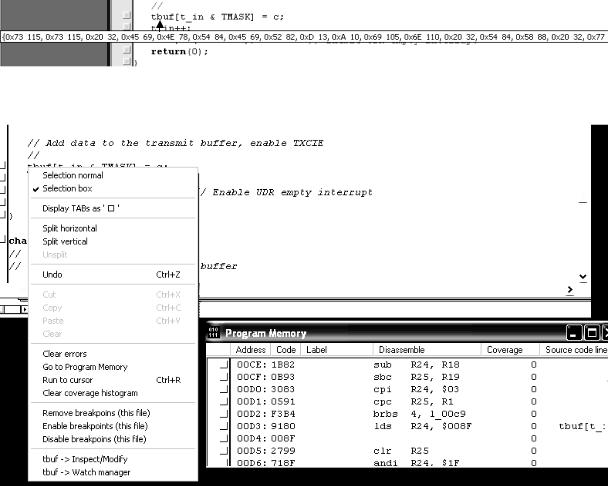Toggle breakpoint box at address 00CE
Image resolution: width=608 pixels, height=486 pixels.
click(x=224, y=365)
